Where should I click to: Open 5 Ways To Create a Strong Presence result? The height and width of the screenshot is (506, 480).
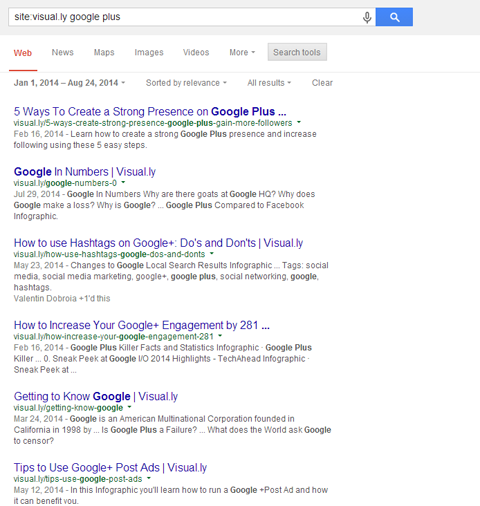click(x=150, y=111)
